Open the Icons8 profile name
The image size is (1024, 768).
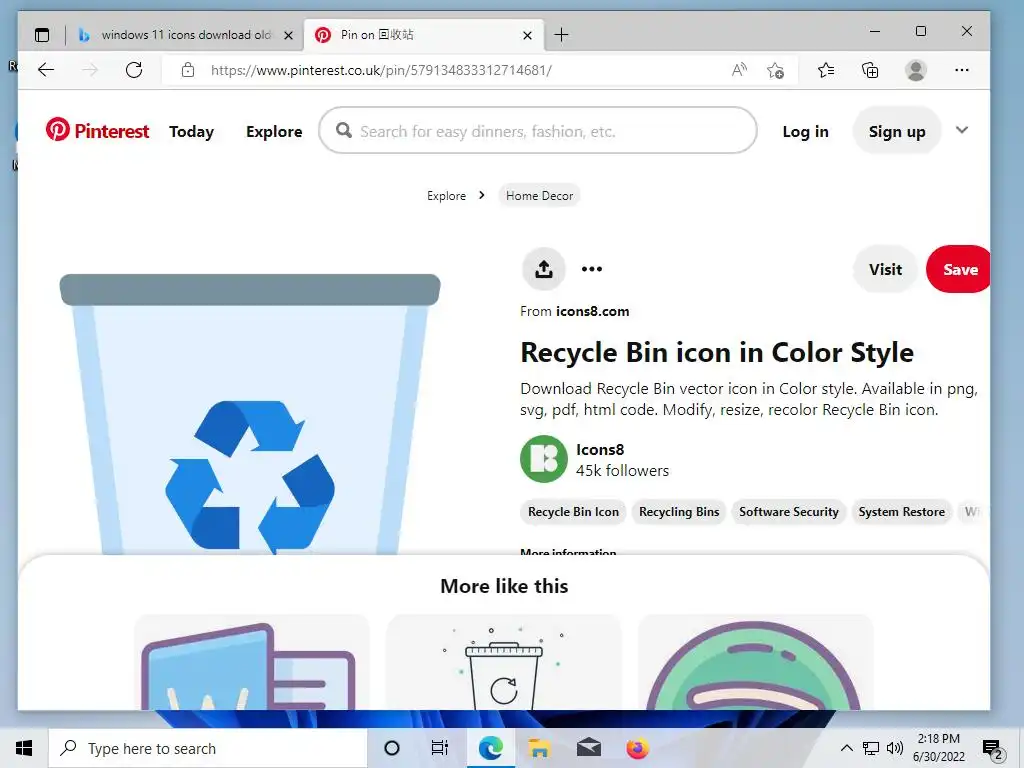tap(600, 450)
